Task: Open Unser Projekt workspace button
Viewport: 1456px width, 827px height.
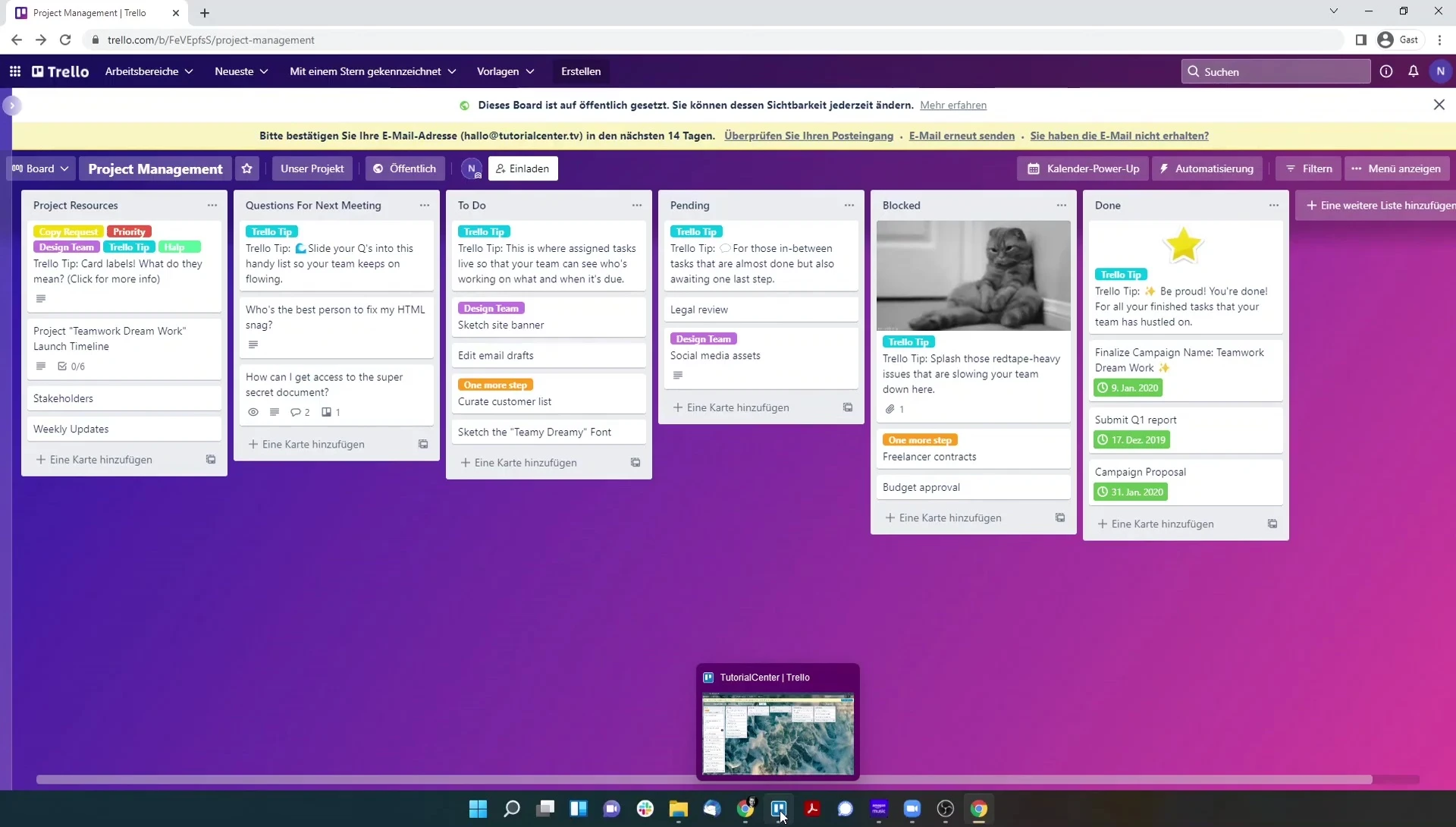Action: click(x=312, y=168)
